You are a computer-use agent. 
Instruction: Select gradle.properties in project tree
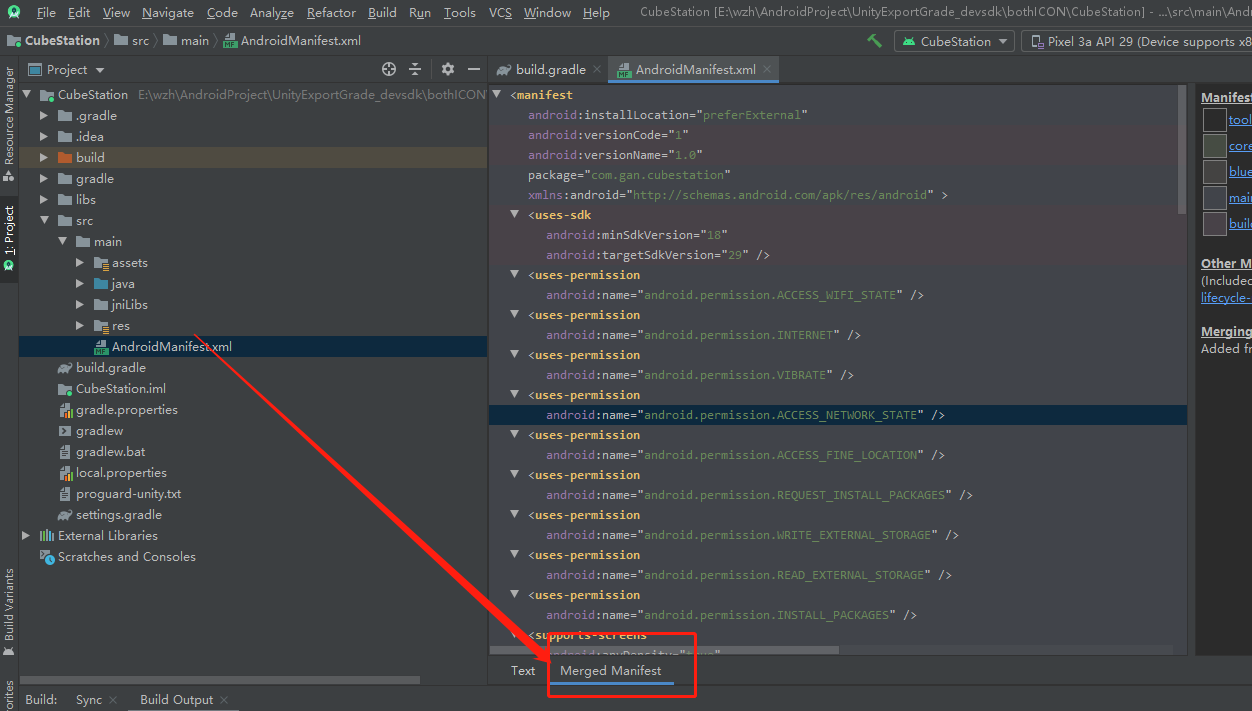[x=126, y=410]
